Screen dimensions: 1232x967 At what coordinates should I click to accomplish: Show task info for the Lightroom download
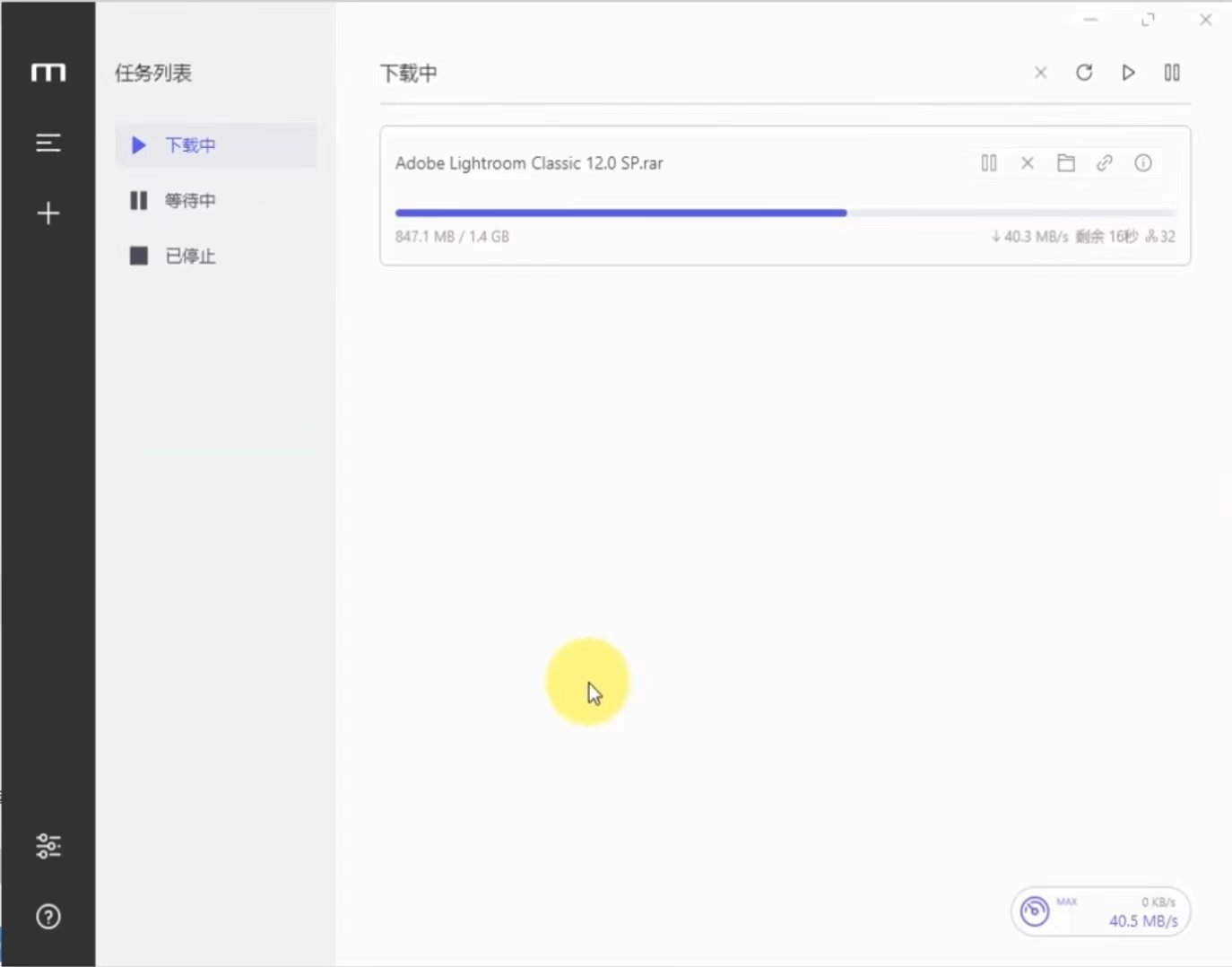point(1143,163)
